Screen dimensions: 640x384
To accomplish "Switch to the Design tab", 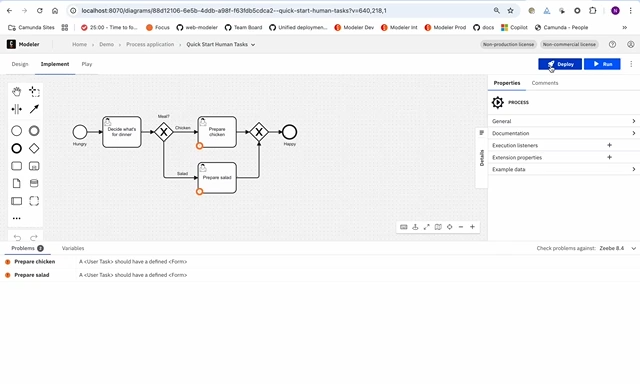I will (x=20, y=64).
